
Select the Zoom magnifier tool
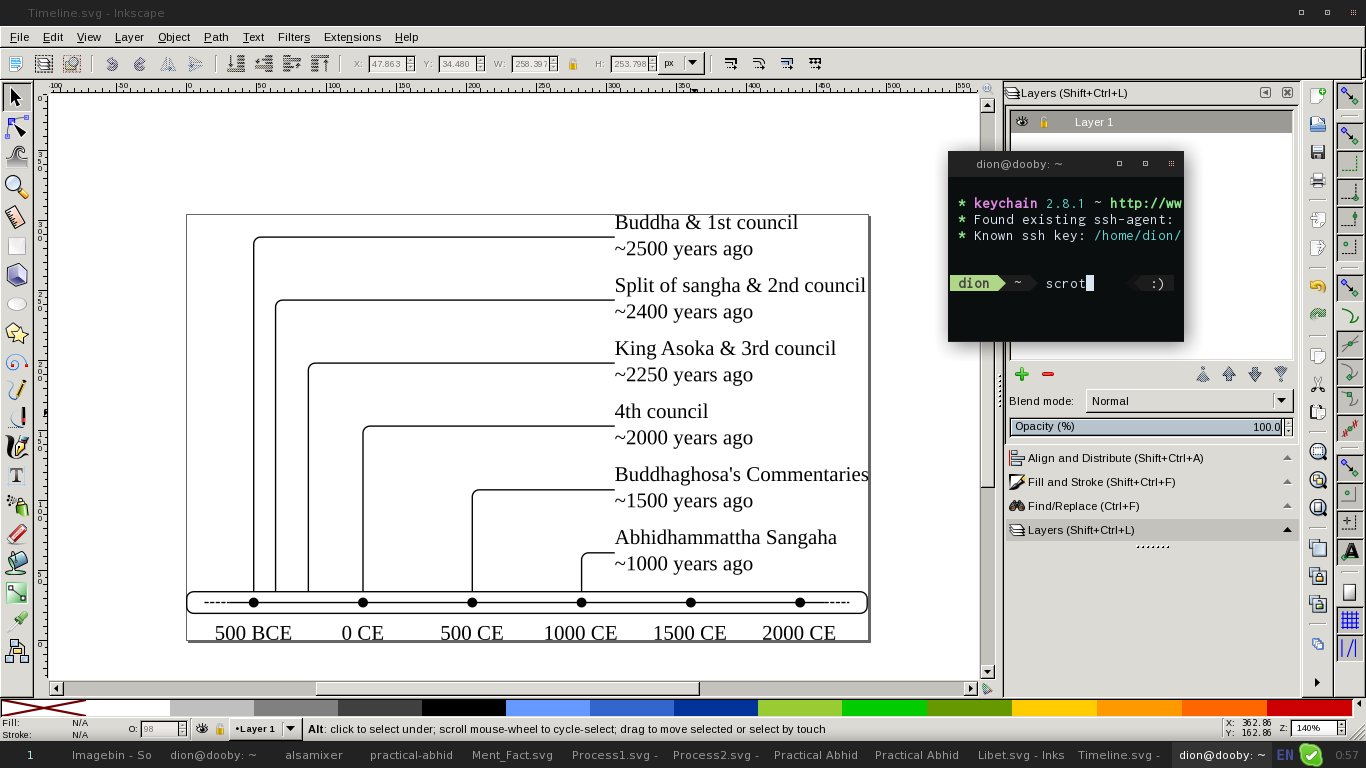click(x=16, y=186)
